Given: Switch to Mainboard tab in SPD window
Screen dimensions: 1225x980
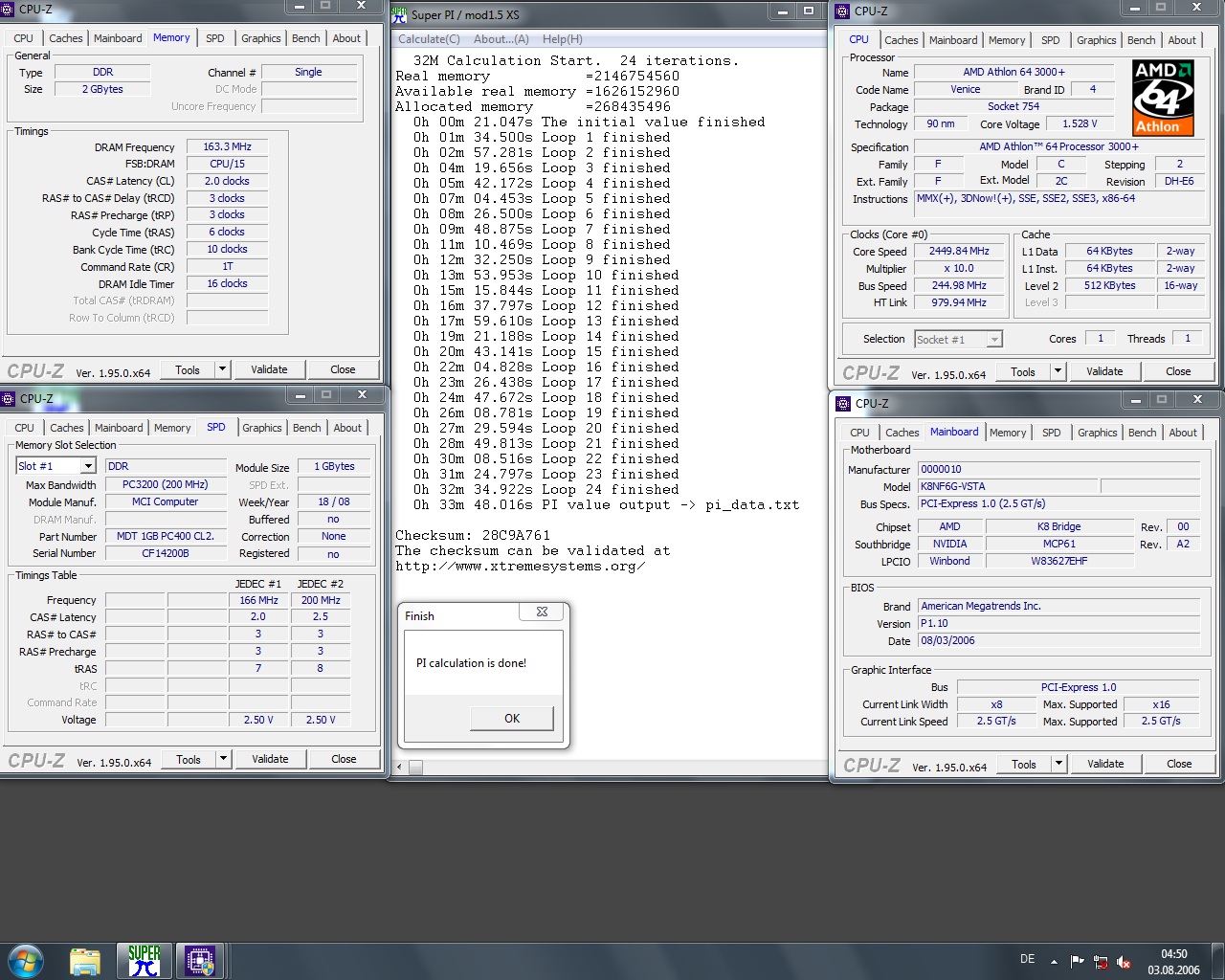Looking at the screenshot, I should click(x=119, y=428).
